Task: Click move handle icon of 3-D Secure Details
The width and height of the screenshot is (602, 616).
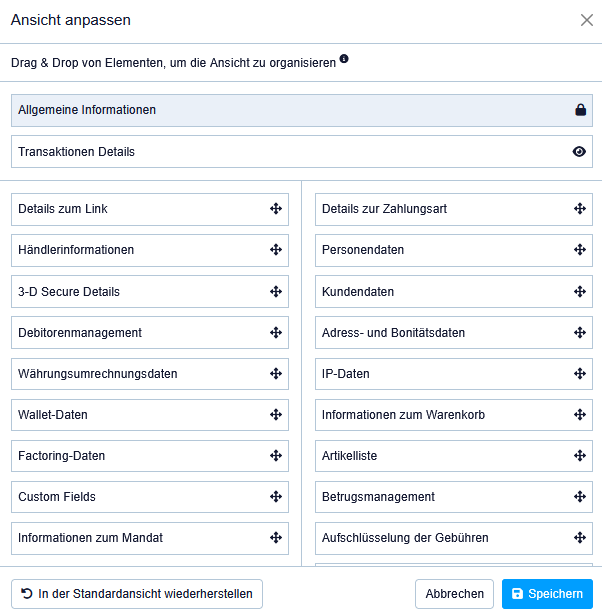Action: tap(276, 292)
